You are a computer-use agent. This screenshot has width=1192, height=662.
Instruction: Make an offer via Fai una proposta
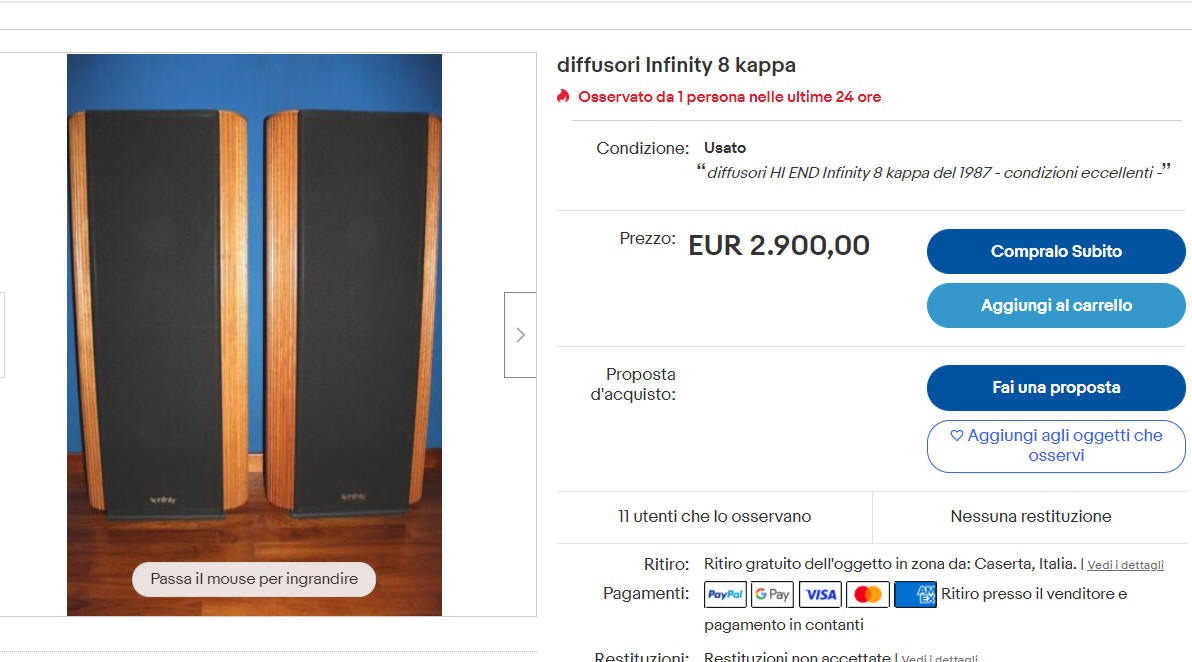pyautogui.click(x=1056, y=388)
